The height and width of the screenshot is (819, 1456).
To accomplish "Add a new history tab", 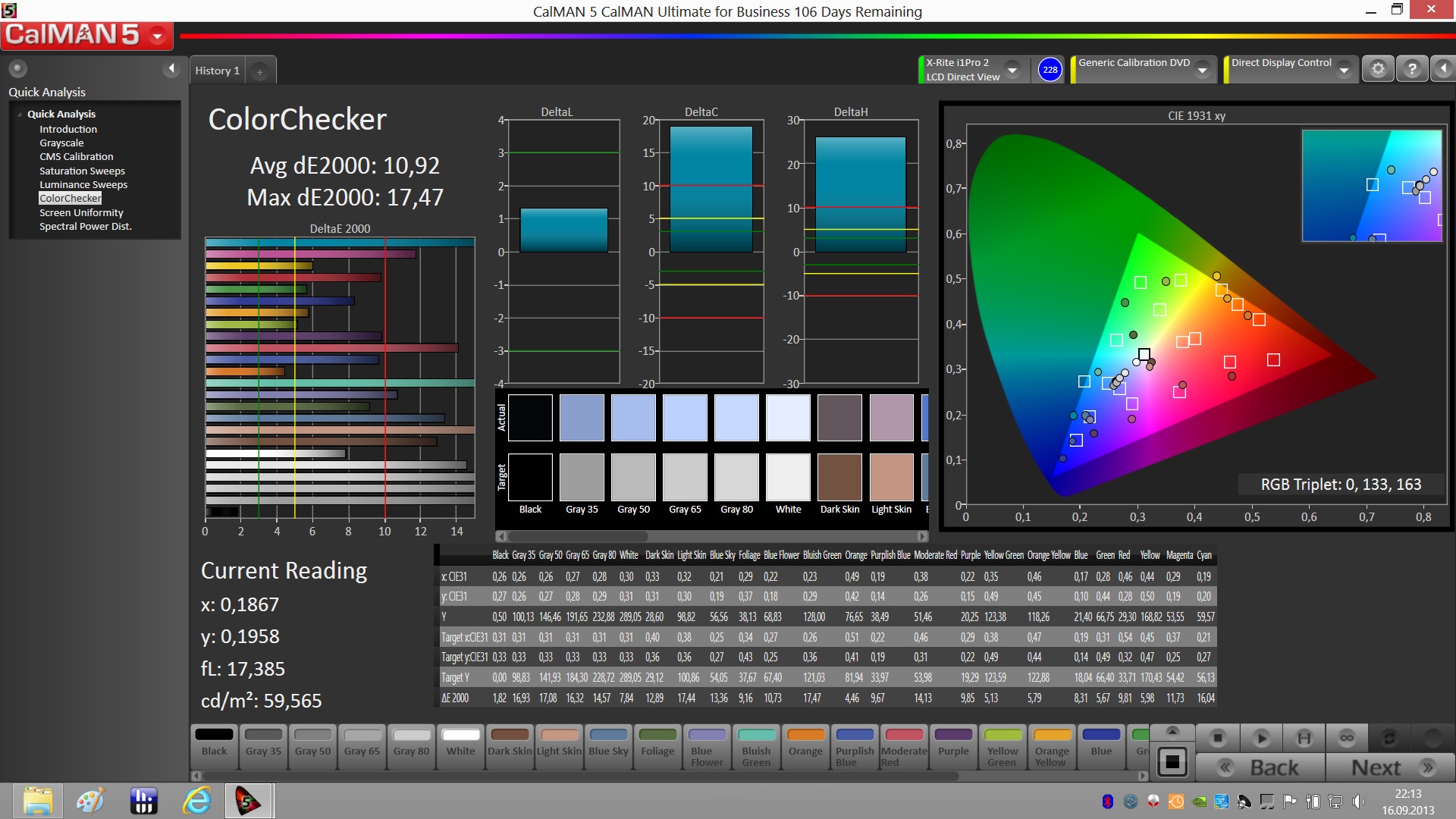I will coord(259,71).
